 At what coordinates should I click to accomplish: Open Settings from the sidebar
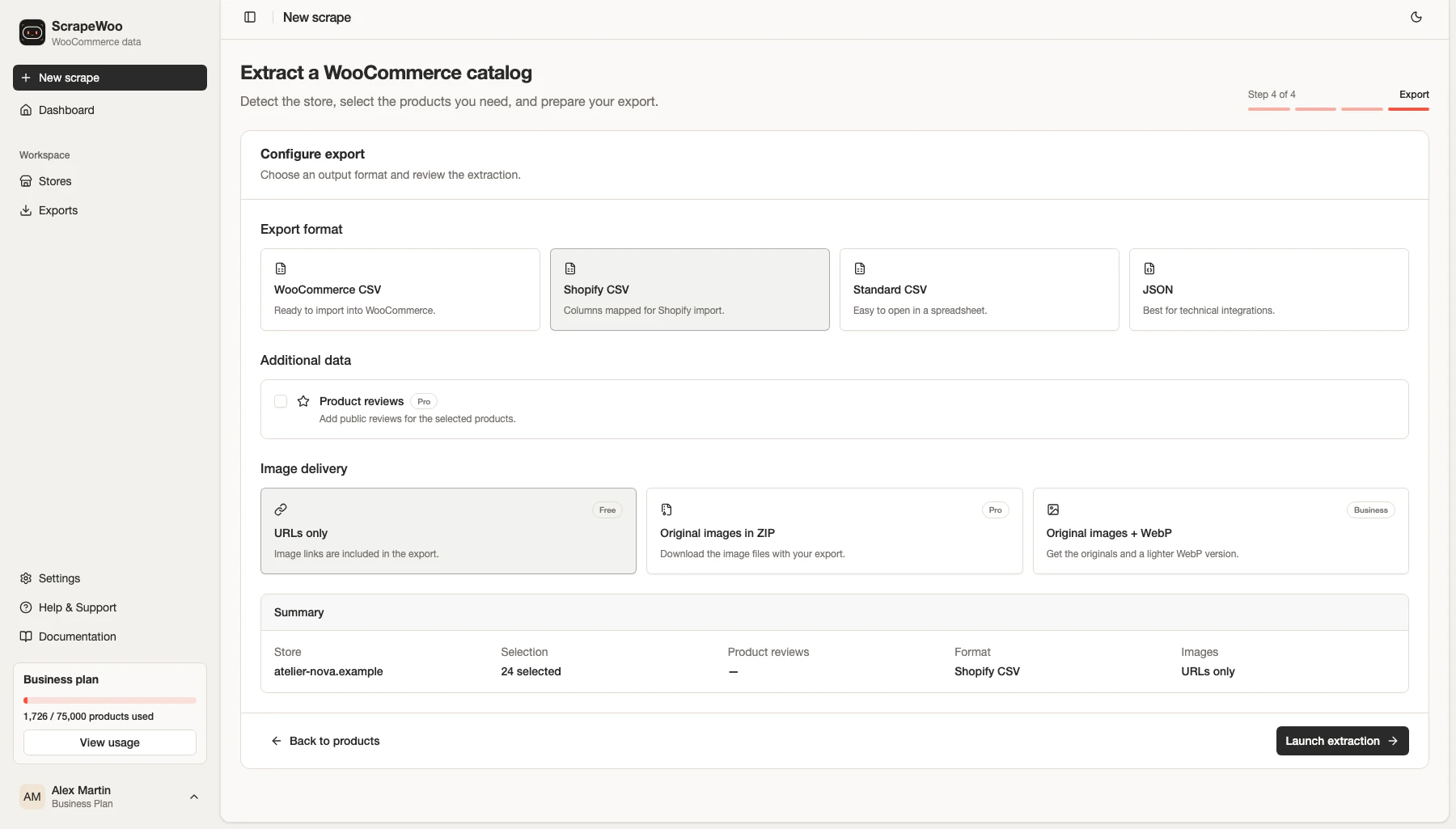(110, 578)
